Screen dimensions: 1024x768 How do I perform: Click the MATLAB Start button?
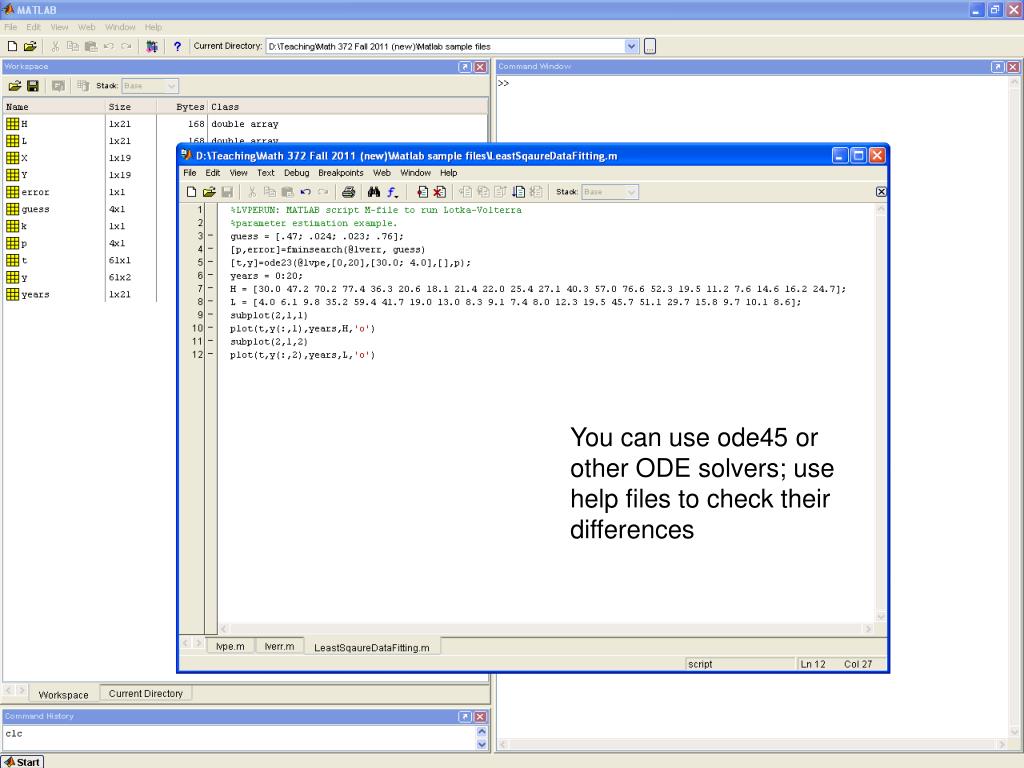click(x=22, y=761)
